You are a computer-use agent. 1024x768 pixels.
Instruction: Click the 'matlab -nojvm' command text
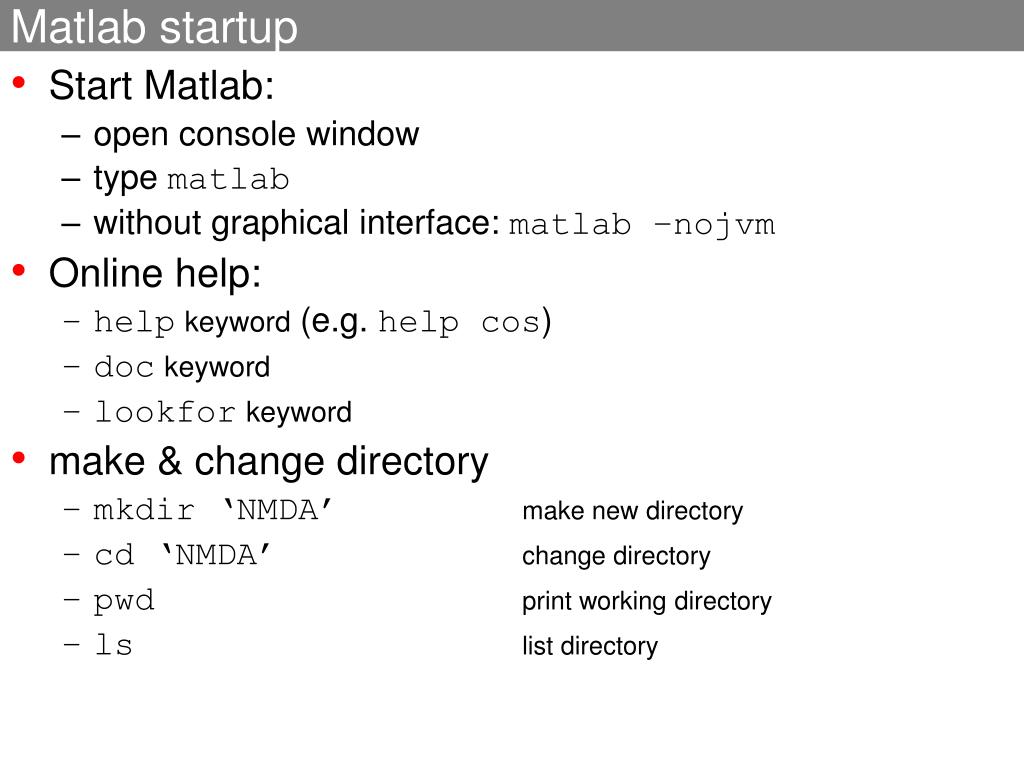tap(642, 225)
